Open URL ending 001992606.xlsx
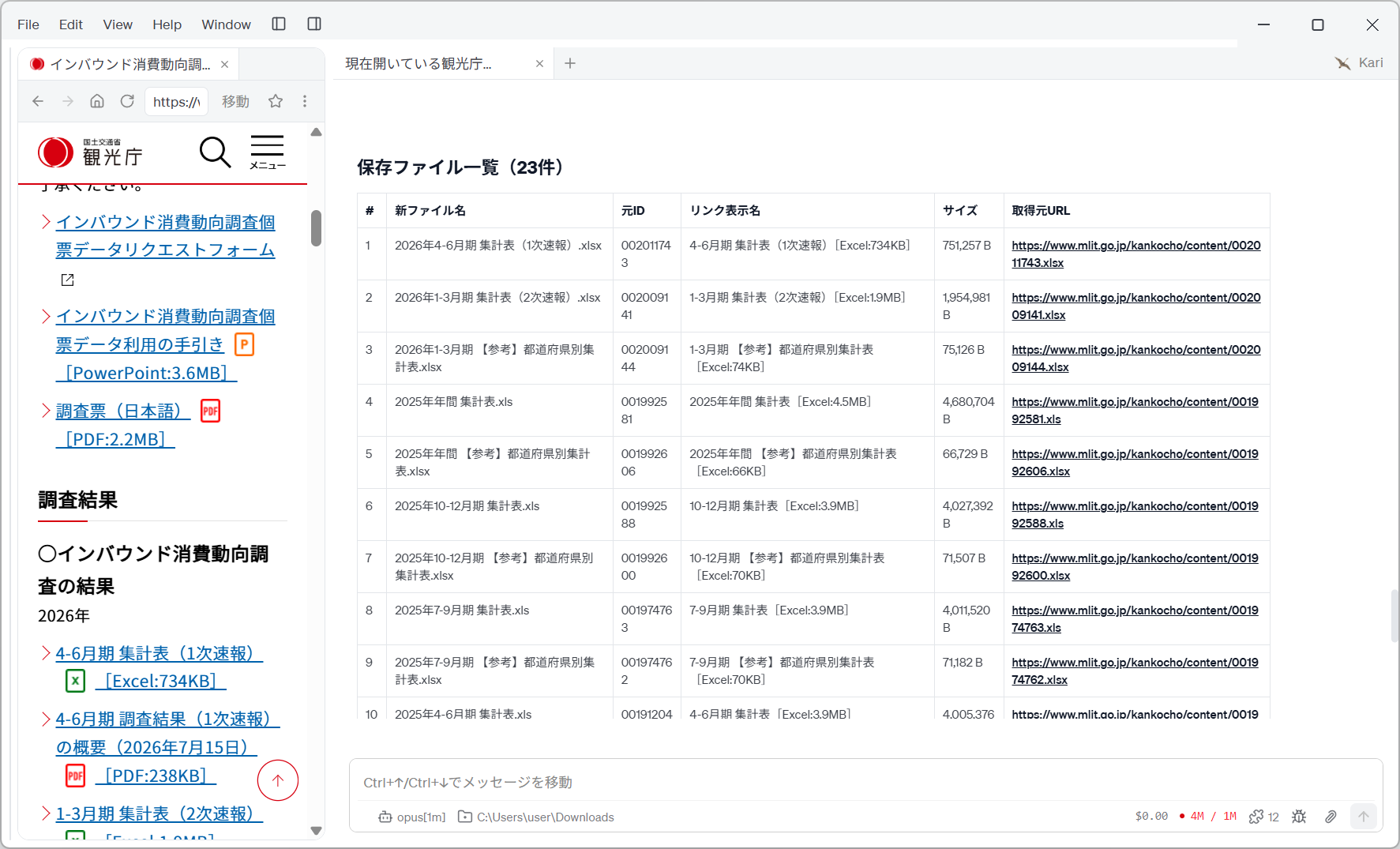Viewport: 1400px width, 849px height. point(1135,463)
